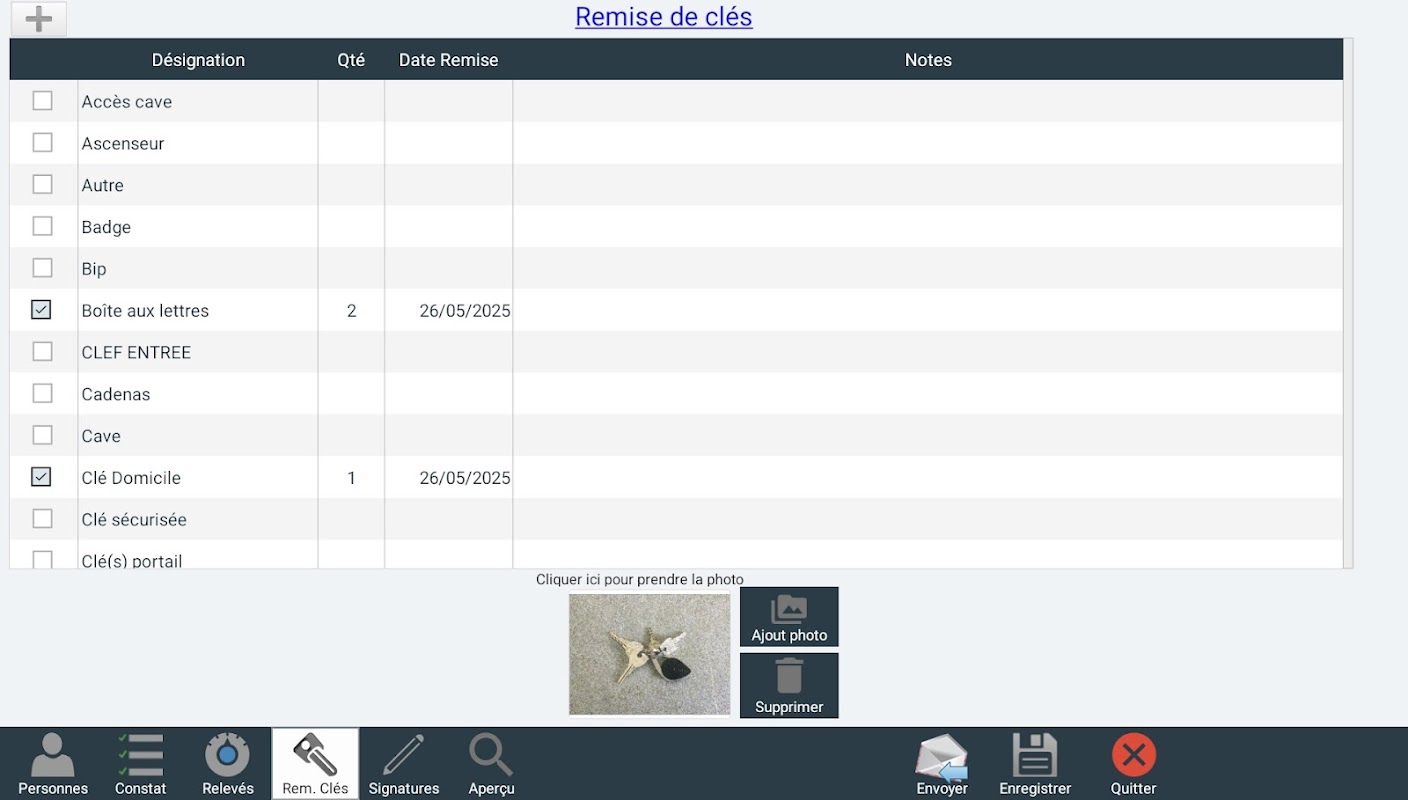Viewport: 1408px width, 800px height.
Task: Click the Remise de clés title link
Action: tap(663, 17)
